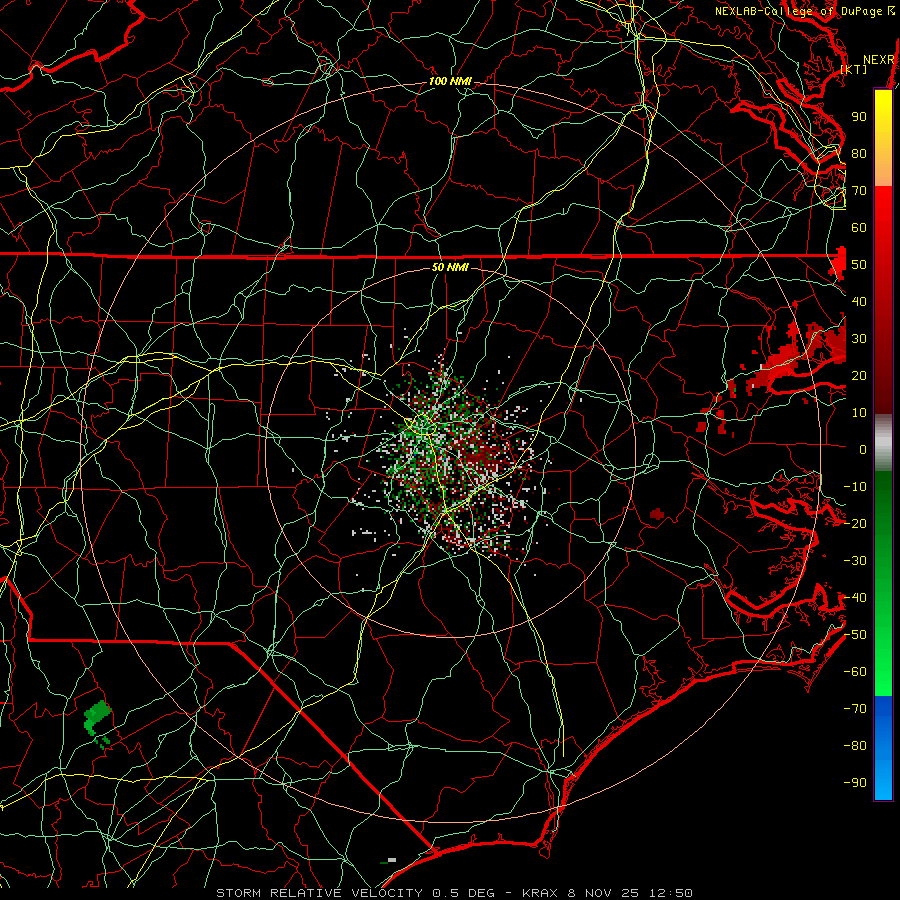Click the "8 NOV 25" date in caption
Image resolution: width=900 pixels, height=900 pixels.
(x=604, y=893)
